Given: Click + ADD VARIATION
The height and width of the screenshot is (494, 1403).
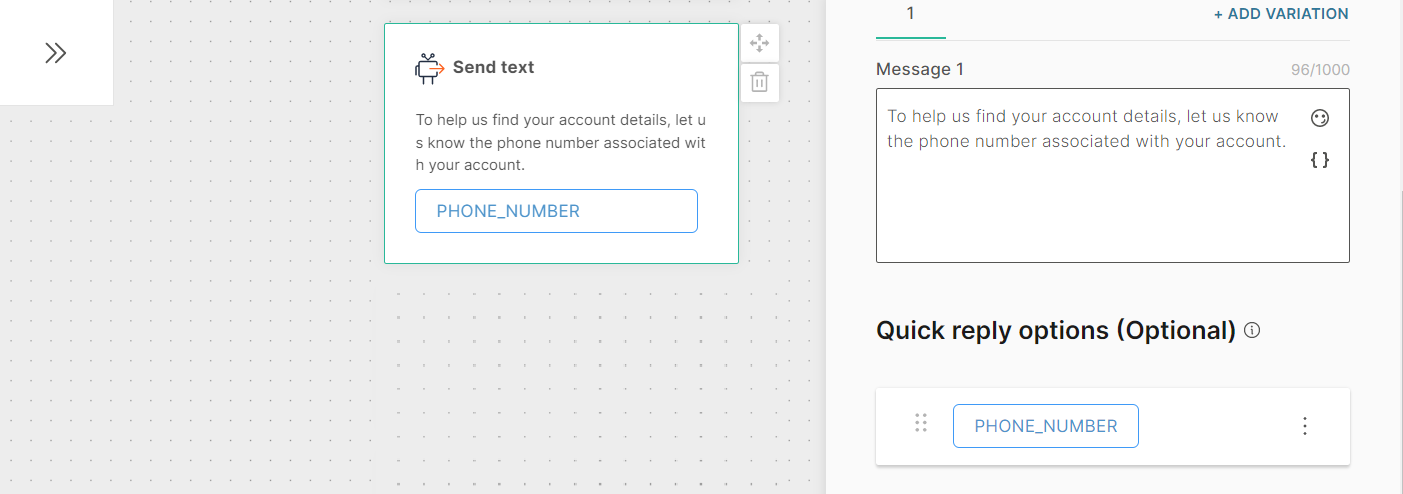Looking at the screenshot, I should [1281, 14].
